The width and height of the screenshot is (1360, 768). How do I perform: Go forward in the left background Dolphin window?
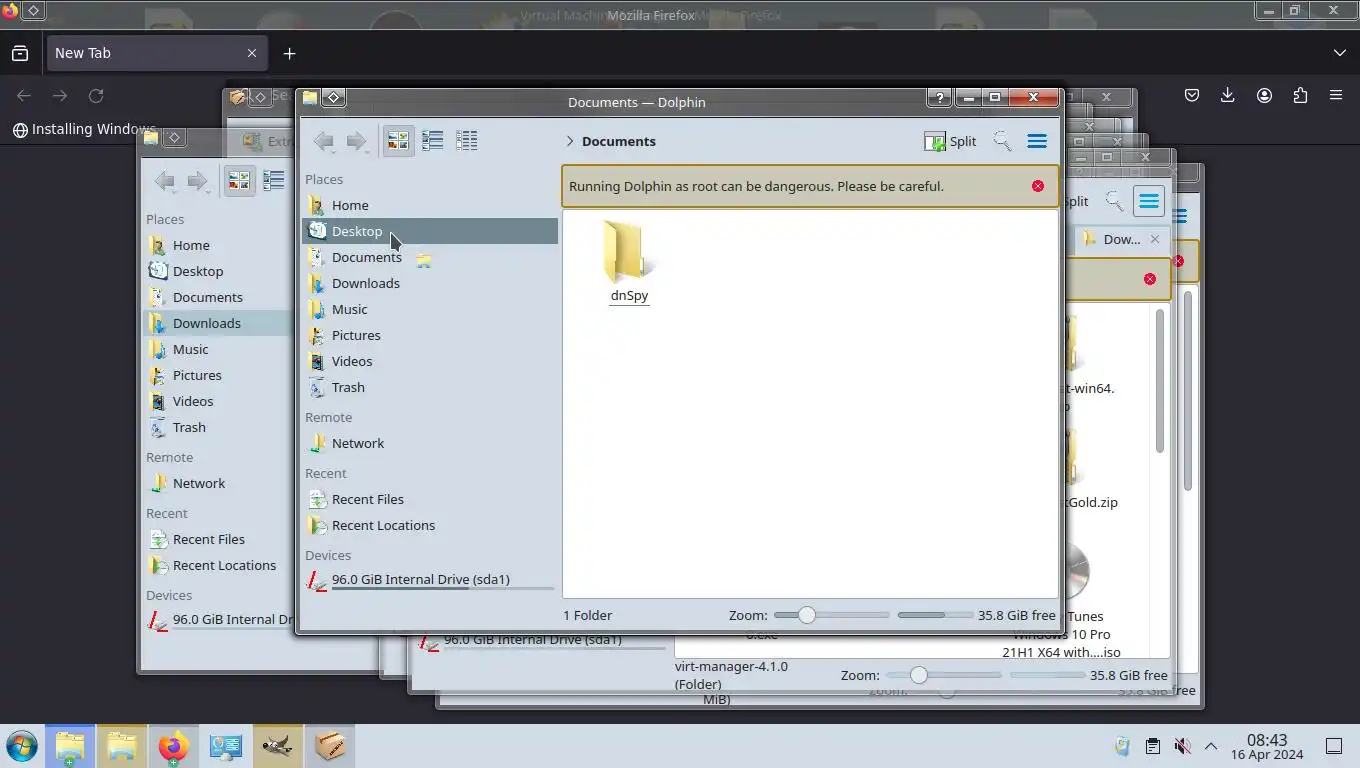coord(198,181)
